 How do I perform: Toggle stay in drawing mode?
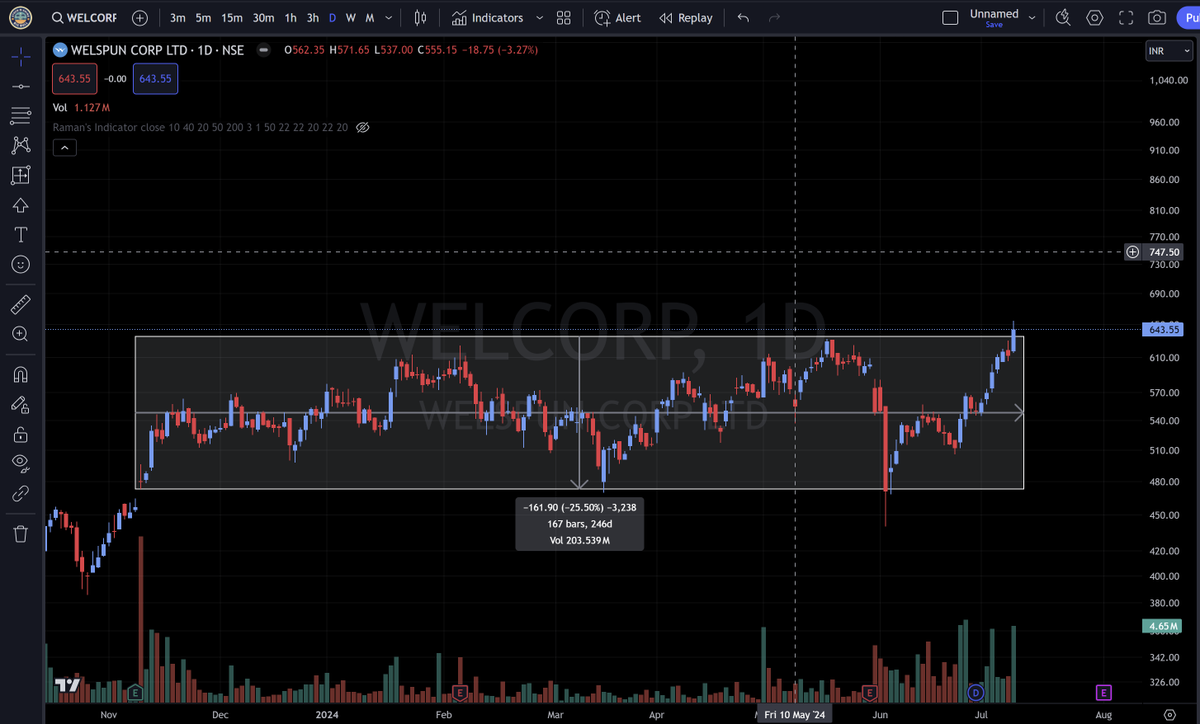(x=20, y=405)
